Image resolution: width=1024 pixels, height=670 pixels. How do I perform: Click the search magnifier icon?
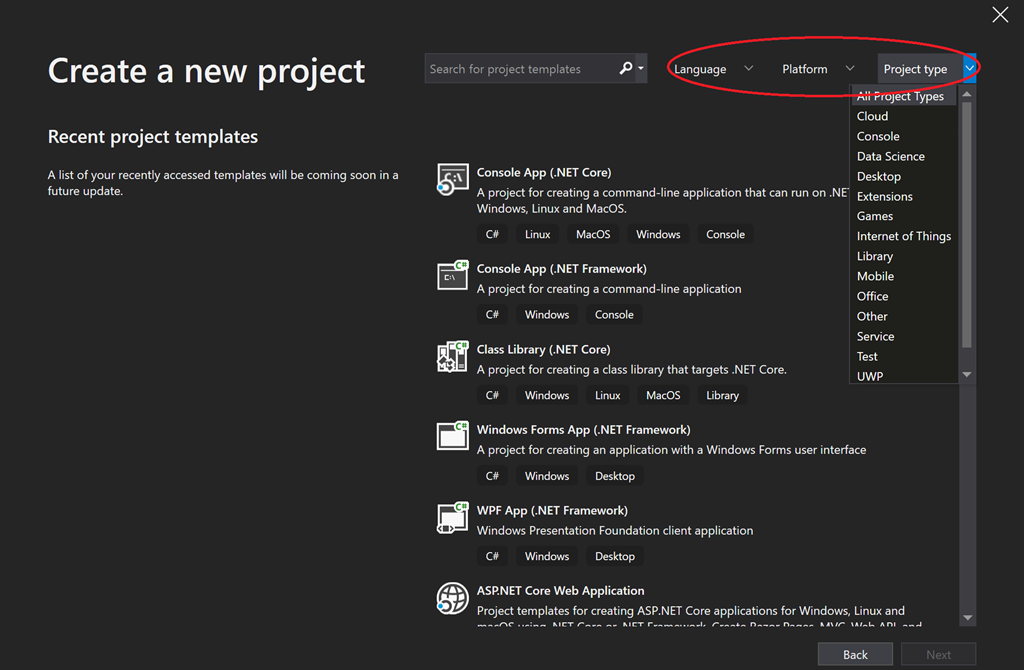626,68
